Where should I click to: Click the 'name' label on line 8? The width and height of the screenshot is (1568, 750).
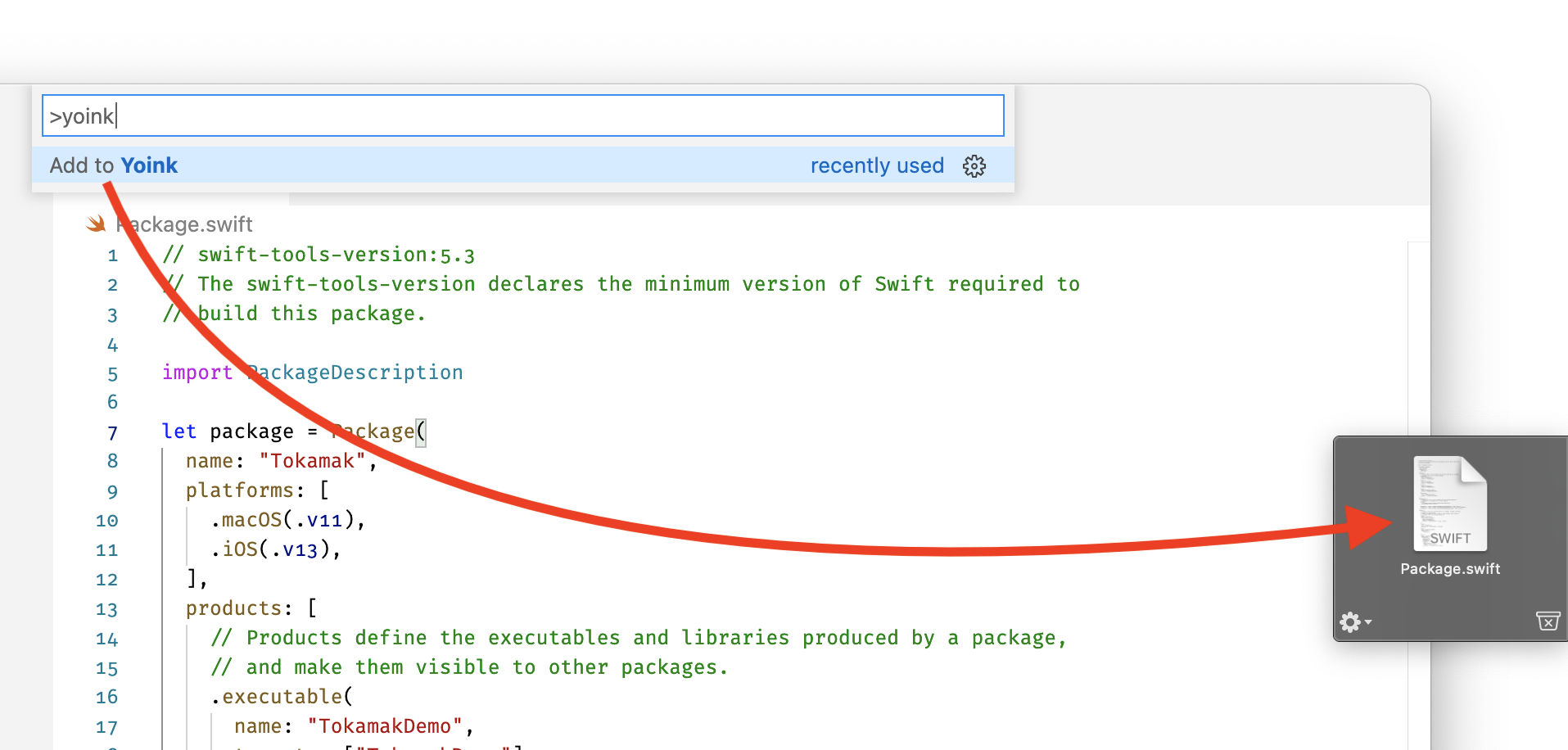(x=210, y=461)
